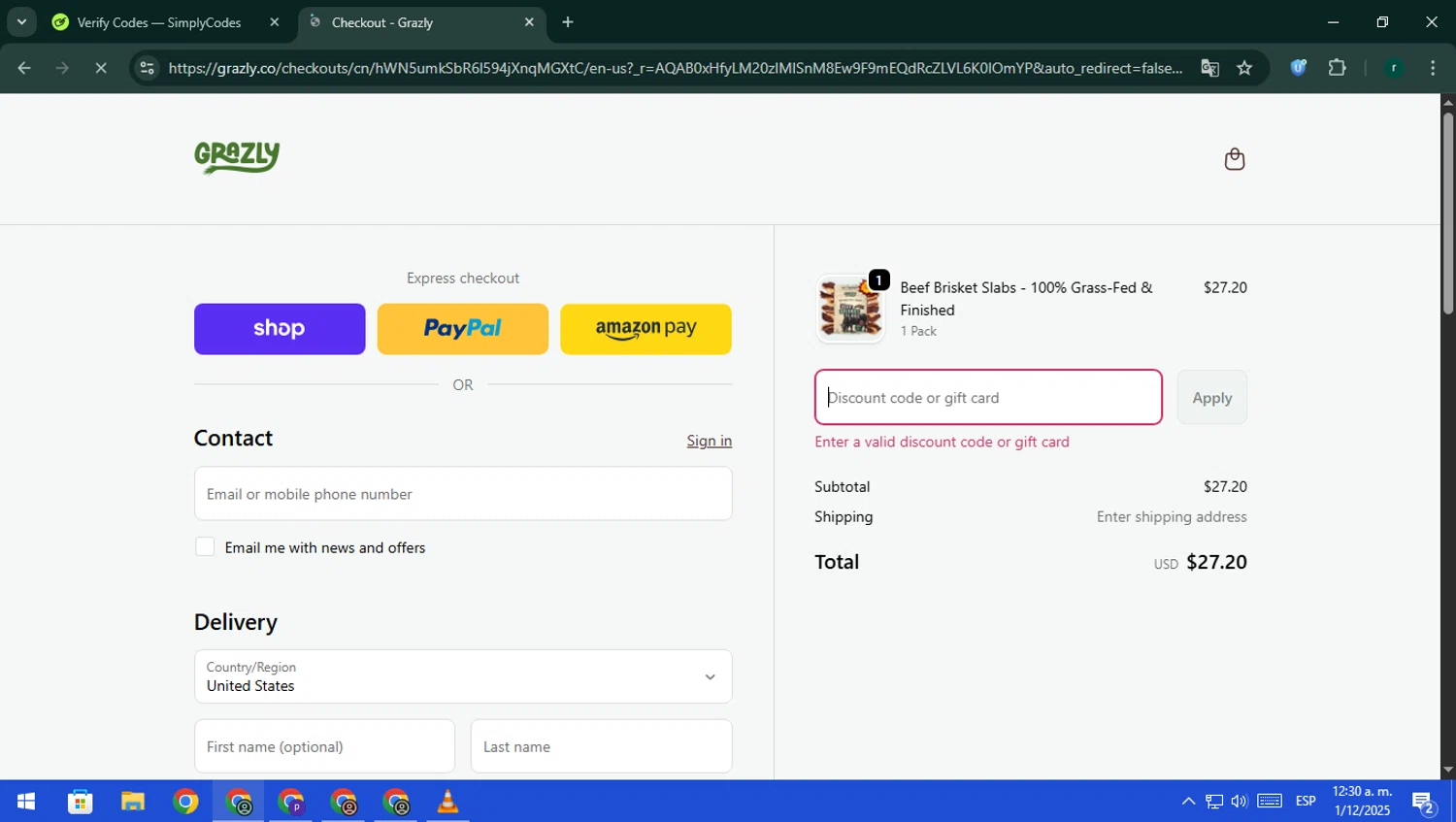Pay with Shop Pay button
The image size is (1456, 822).
280,329
